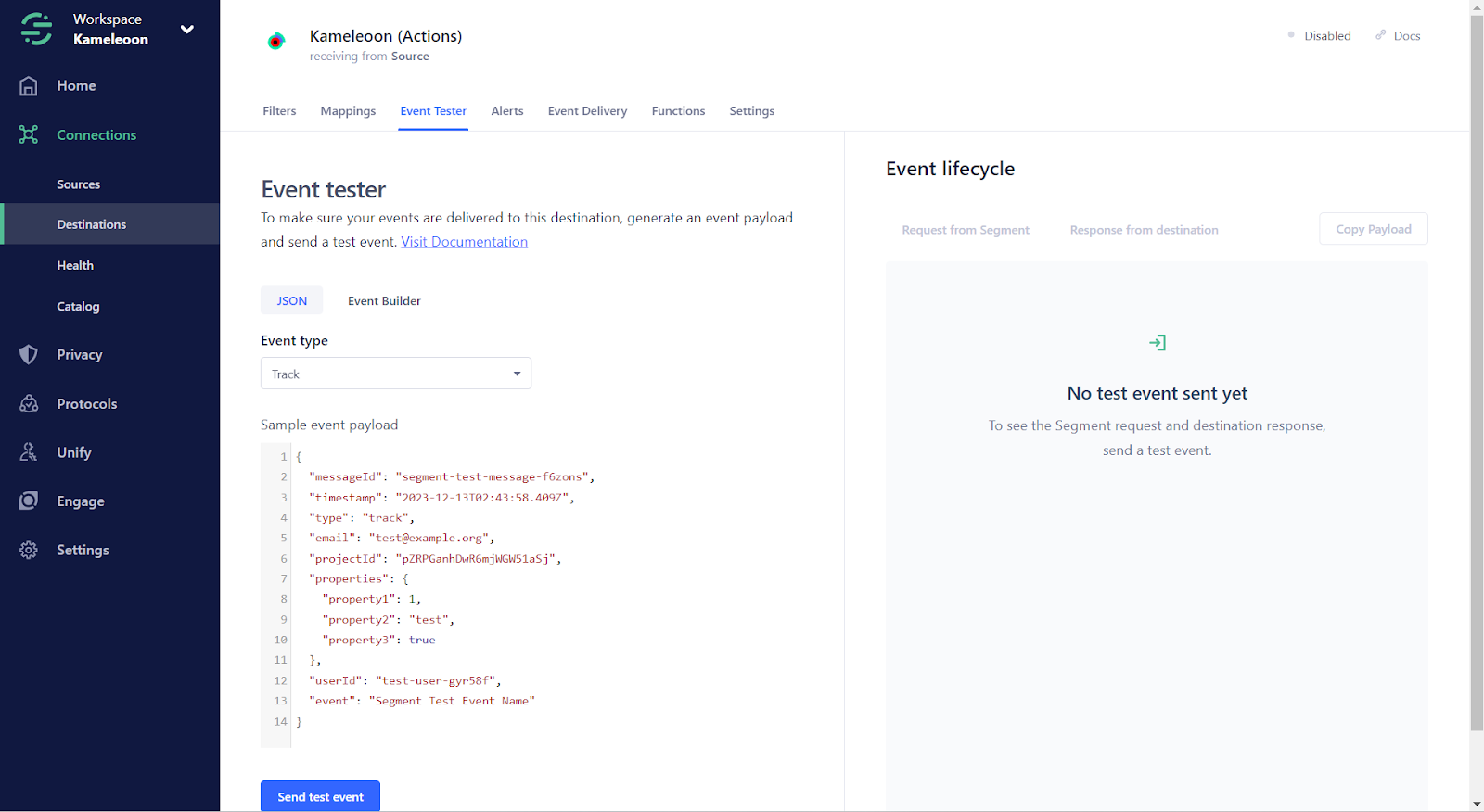
Task: Click the Connections nodes icon
Action: tap(29, 134)
